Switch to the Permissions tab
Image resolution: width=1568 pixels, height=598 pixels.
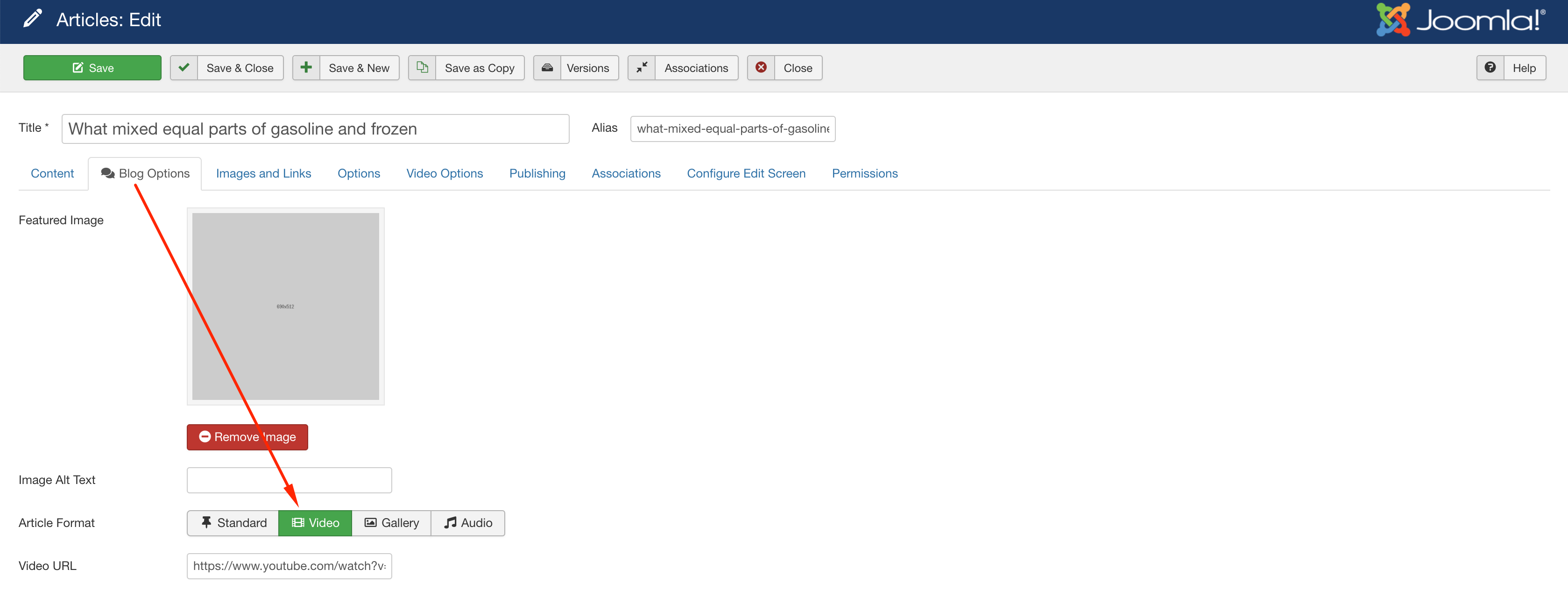(864, 173)
